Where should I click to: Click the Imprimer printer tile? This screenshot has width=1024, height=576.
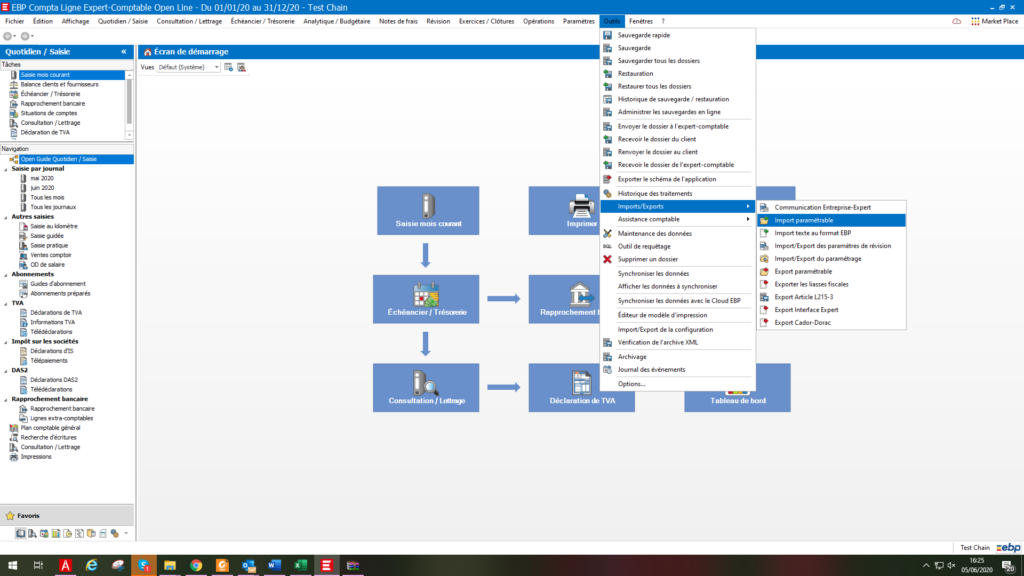564,210
